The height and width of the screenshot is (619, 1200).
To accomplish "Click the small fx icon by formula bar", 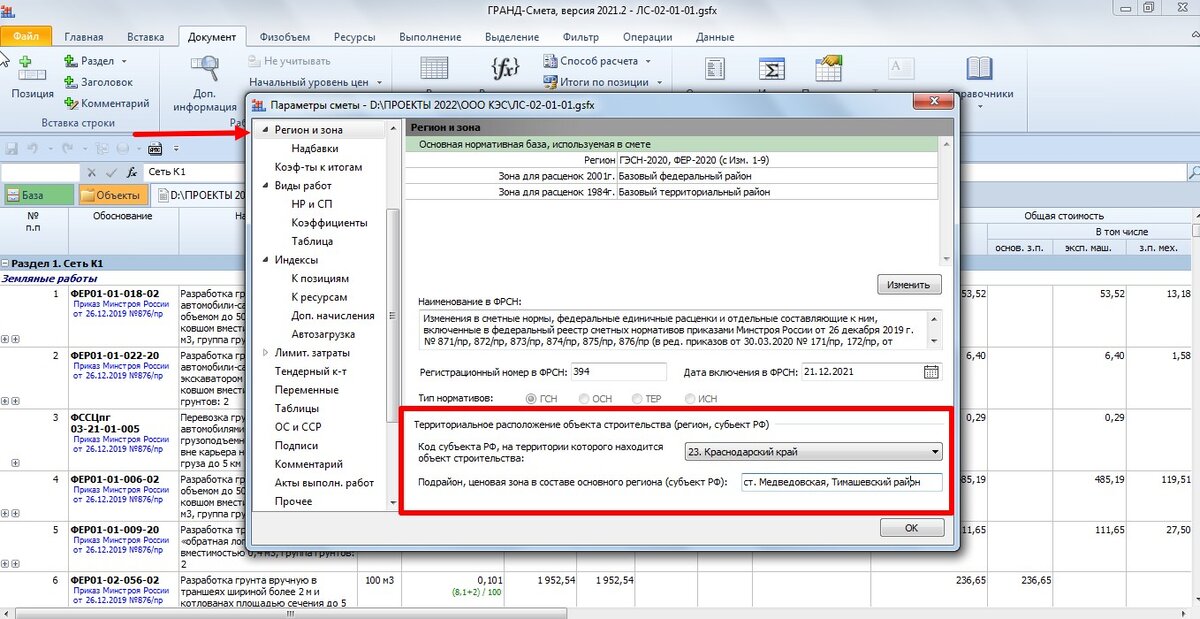I will [x=132, y=172].
